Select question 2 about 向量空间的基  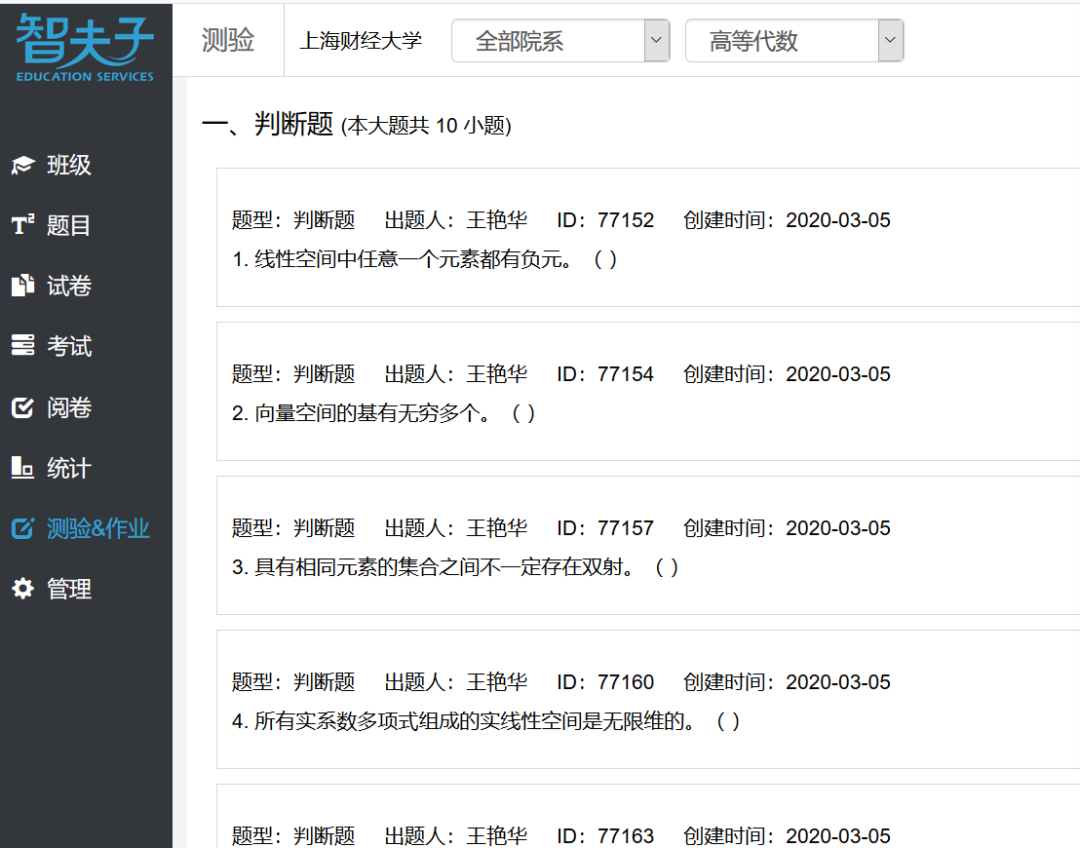[361, 413]
